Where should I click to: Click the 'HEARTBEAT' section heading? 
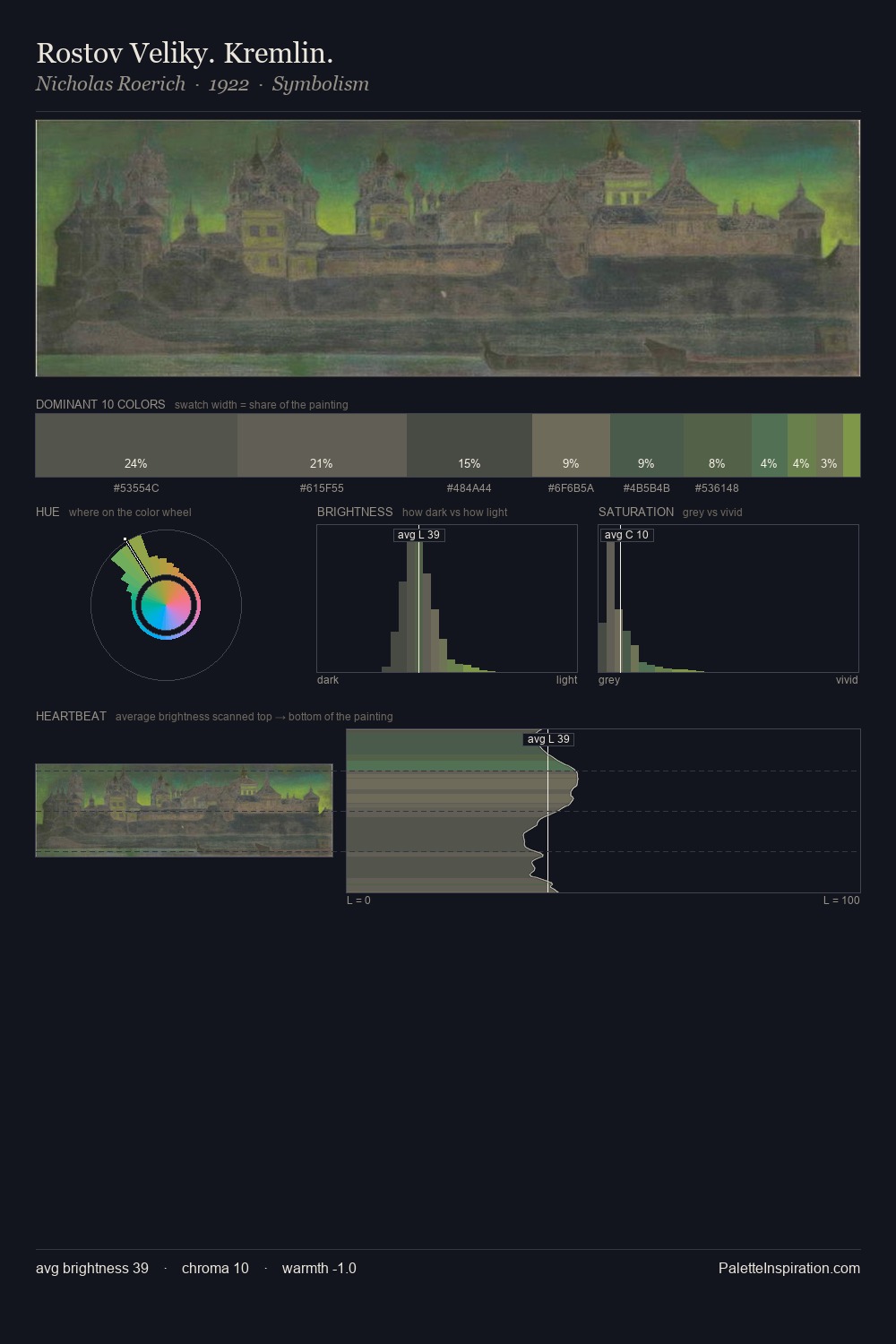tap(71, 716)
